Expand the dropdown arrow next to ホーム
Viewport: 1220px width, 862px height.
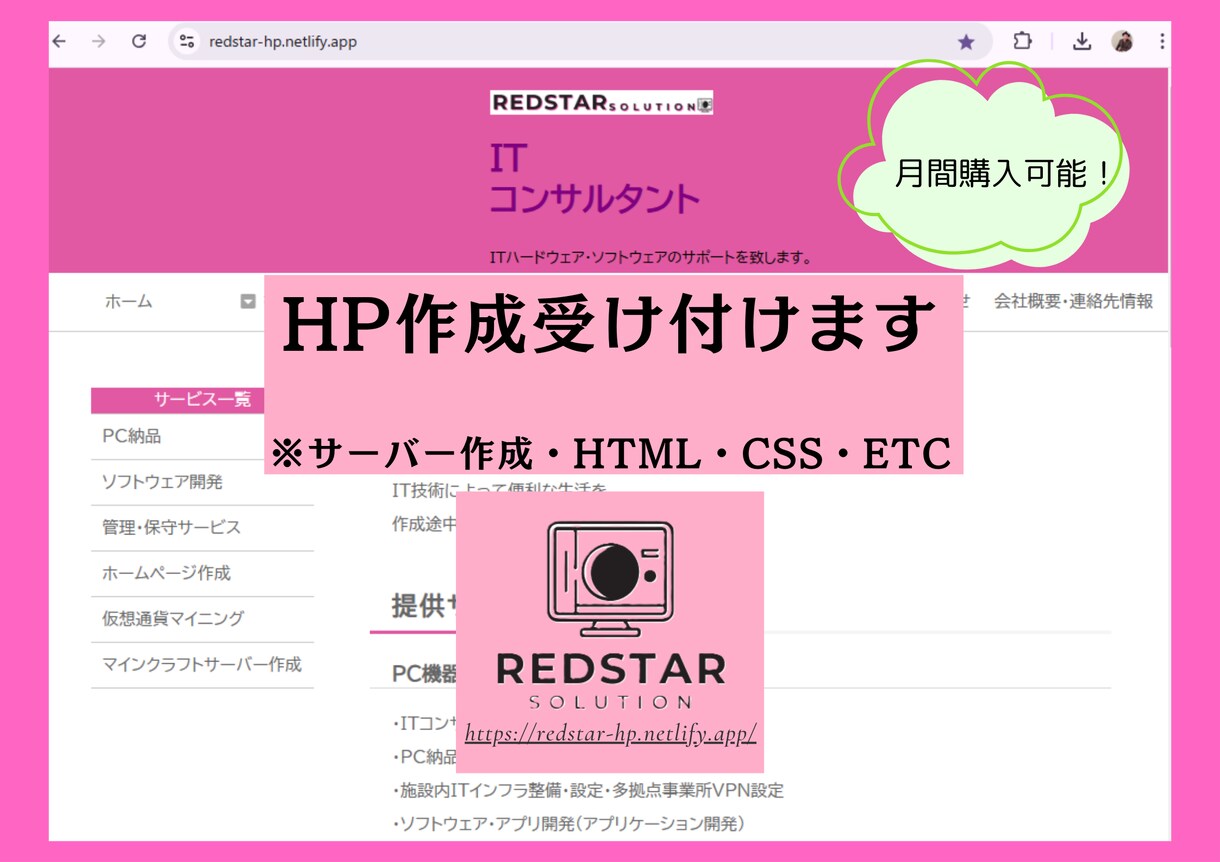pos(248,301)
